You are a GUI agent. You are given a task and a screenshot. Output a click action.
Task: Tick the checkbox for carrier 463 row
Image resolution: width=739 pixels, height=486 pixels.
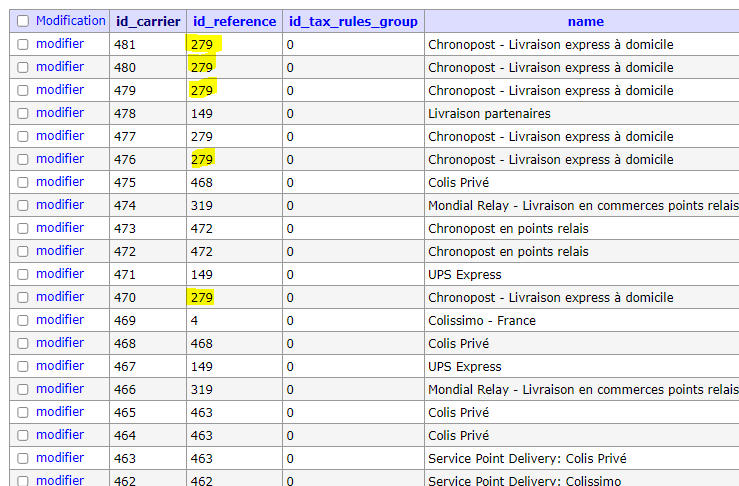click(23, 458)
